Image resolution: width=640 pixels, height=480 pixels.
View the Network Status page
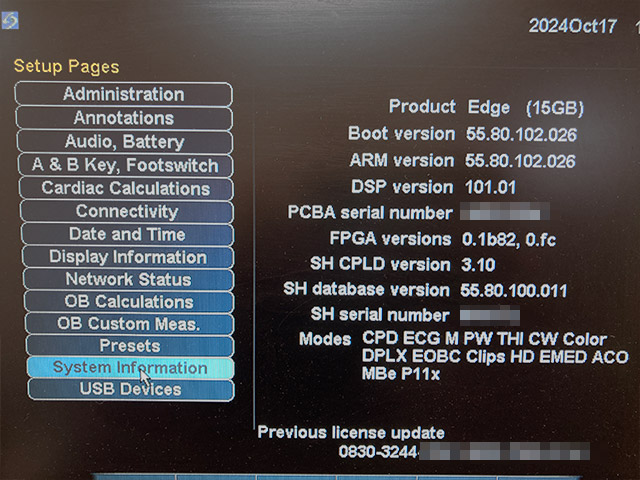(129, 280)
